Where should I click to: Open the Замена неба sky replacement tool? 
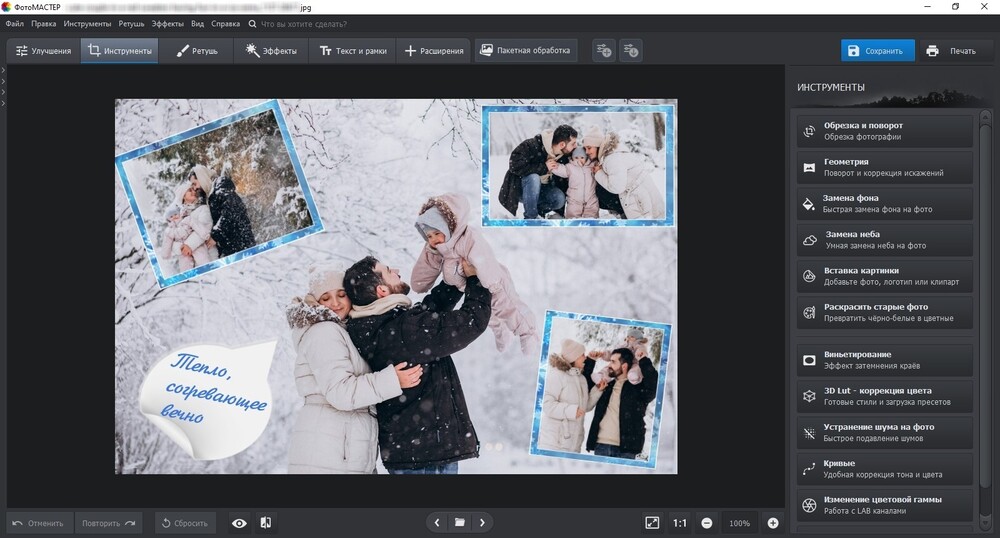click(x=884, y=240)
